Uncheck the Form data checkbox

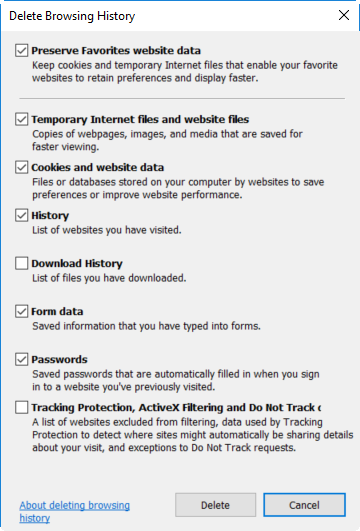21,312
